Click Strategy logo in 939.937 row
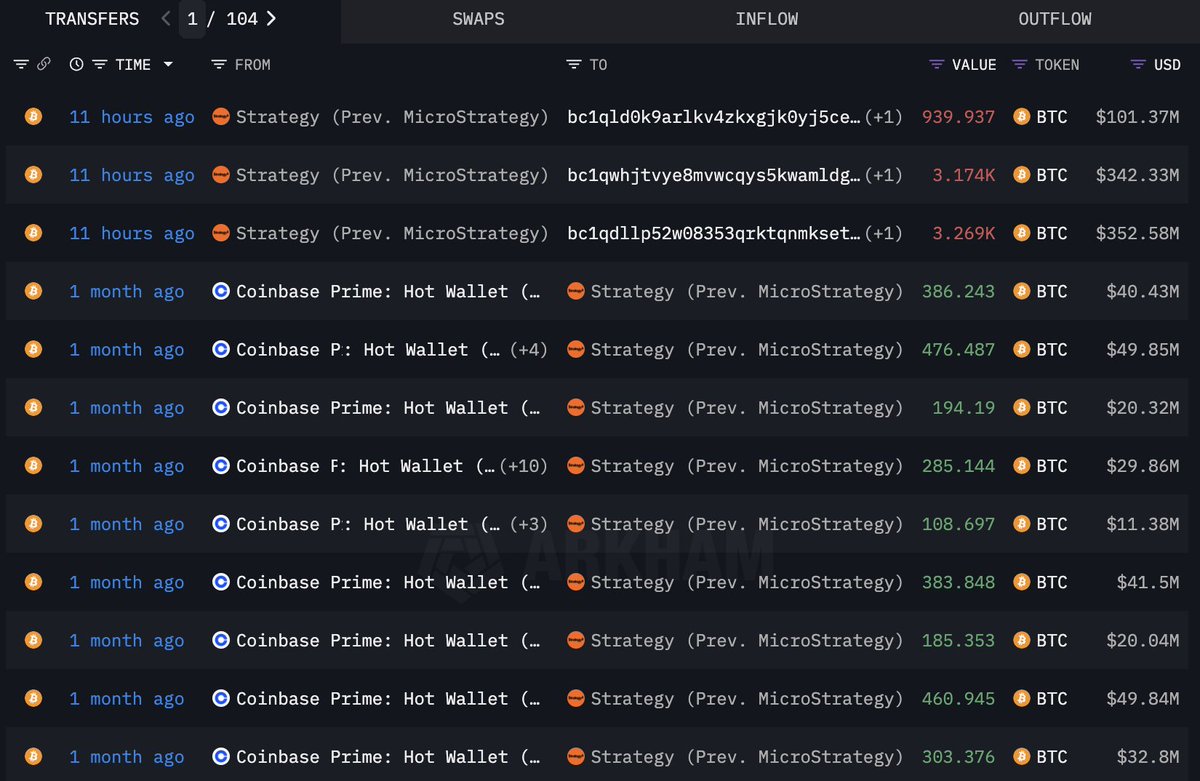Screen dimensions: 1200x781 point(221,117)
